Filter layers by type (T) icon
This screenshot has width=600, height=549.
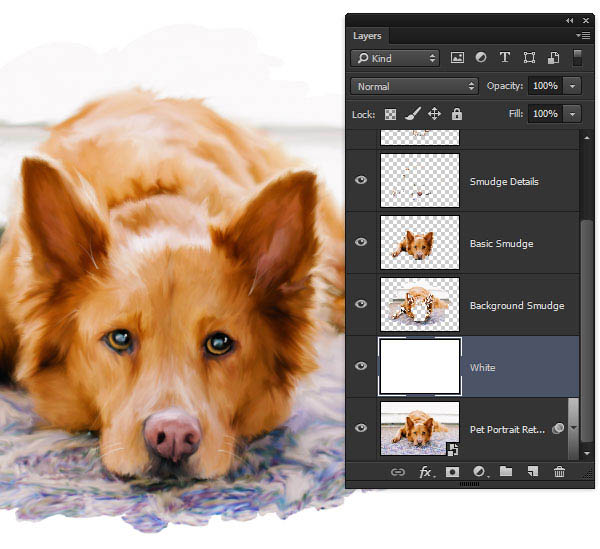pos(505,57)
